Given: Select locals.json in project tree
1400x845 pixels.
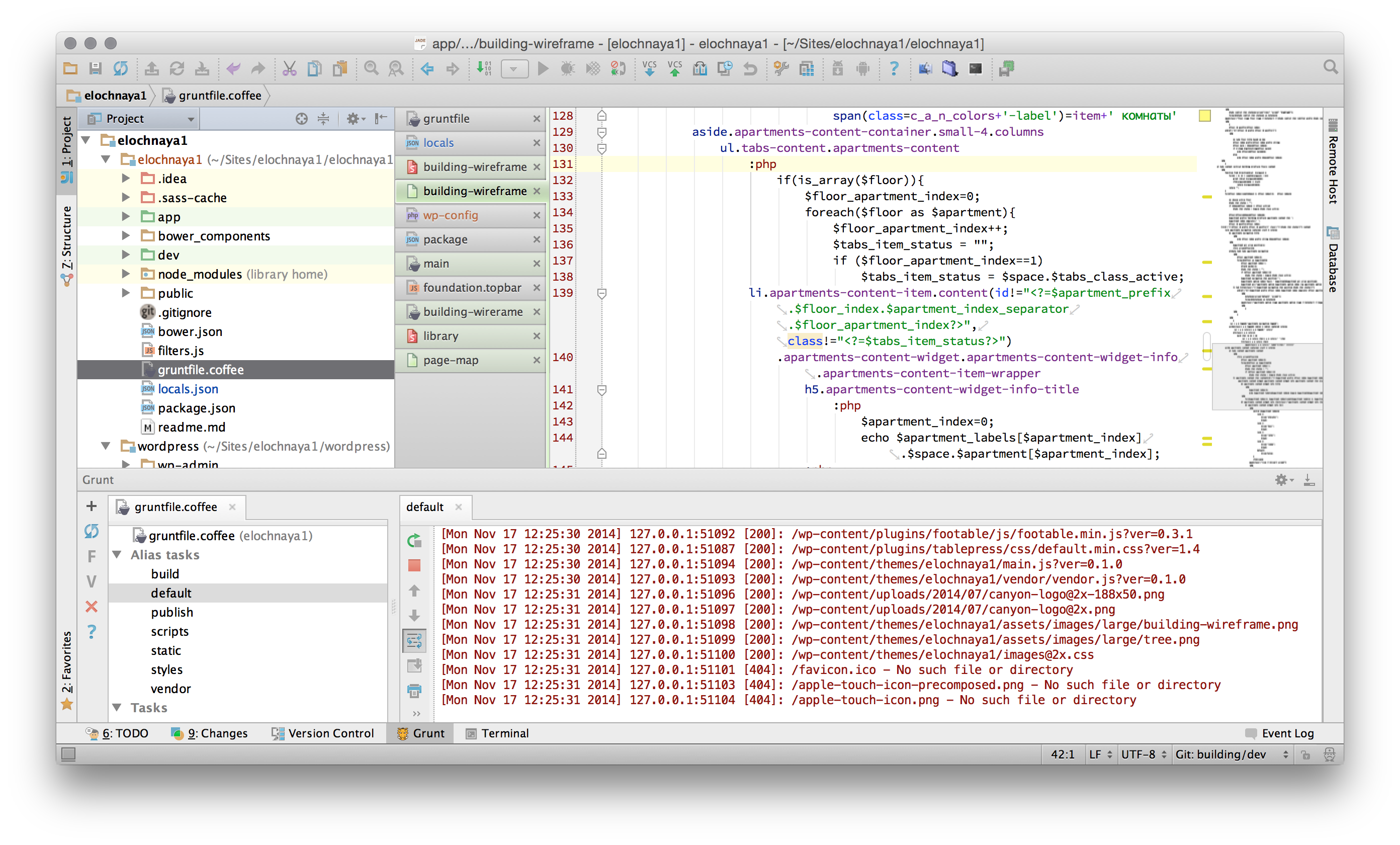Looking at the screenshot, I should 188,389.
